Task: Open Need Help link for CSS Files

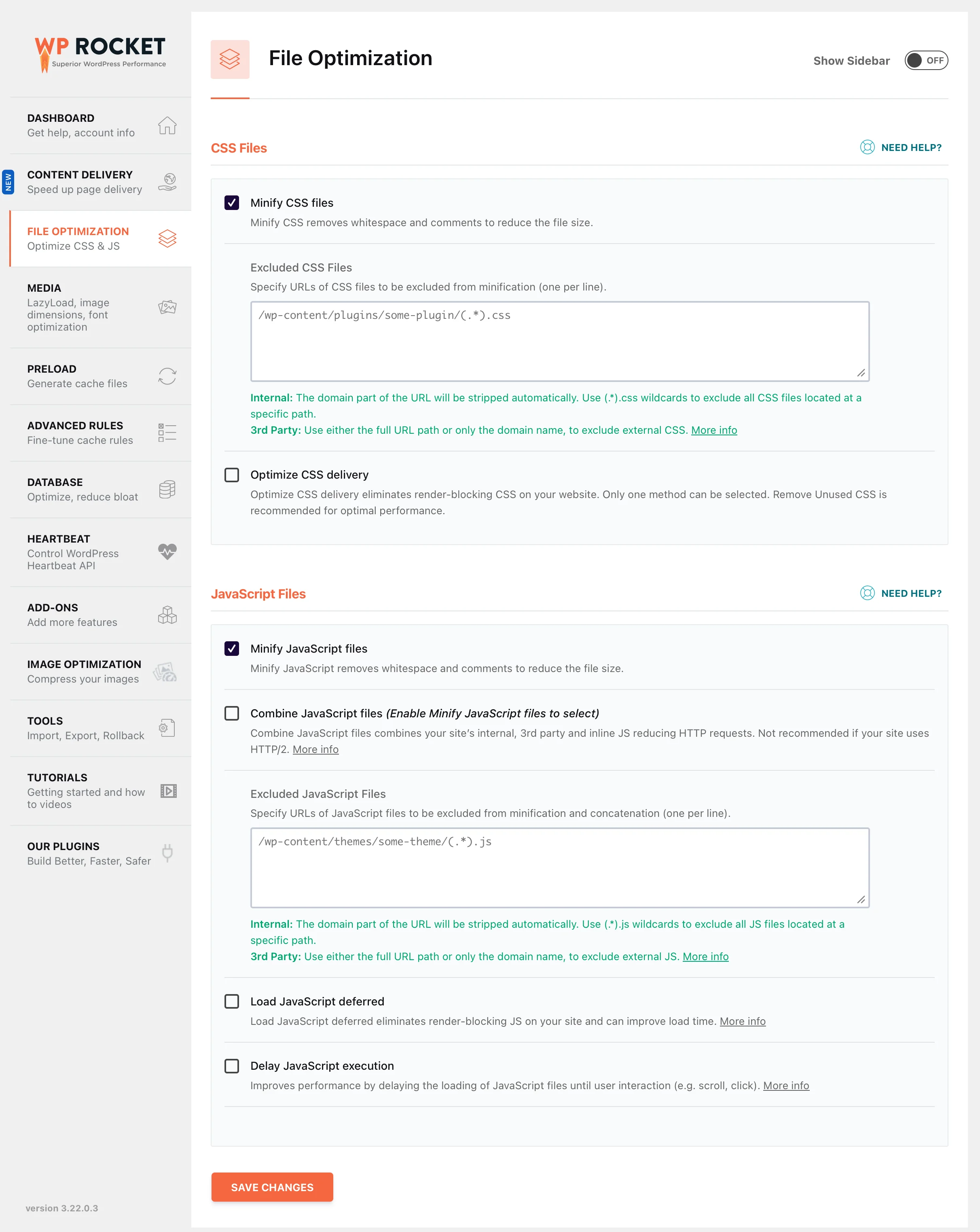Action: tap(901, 147)
